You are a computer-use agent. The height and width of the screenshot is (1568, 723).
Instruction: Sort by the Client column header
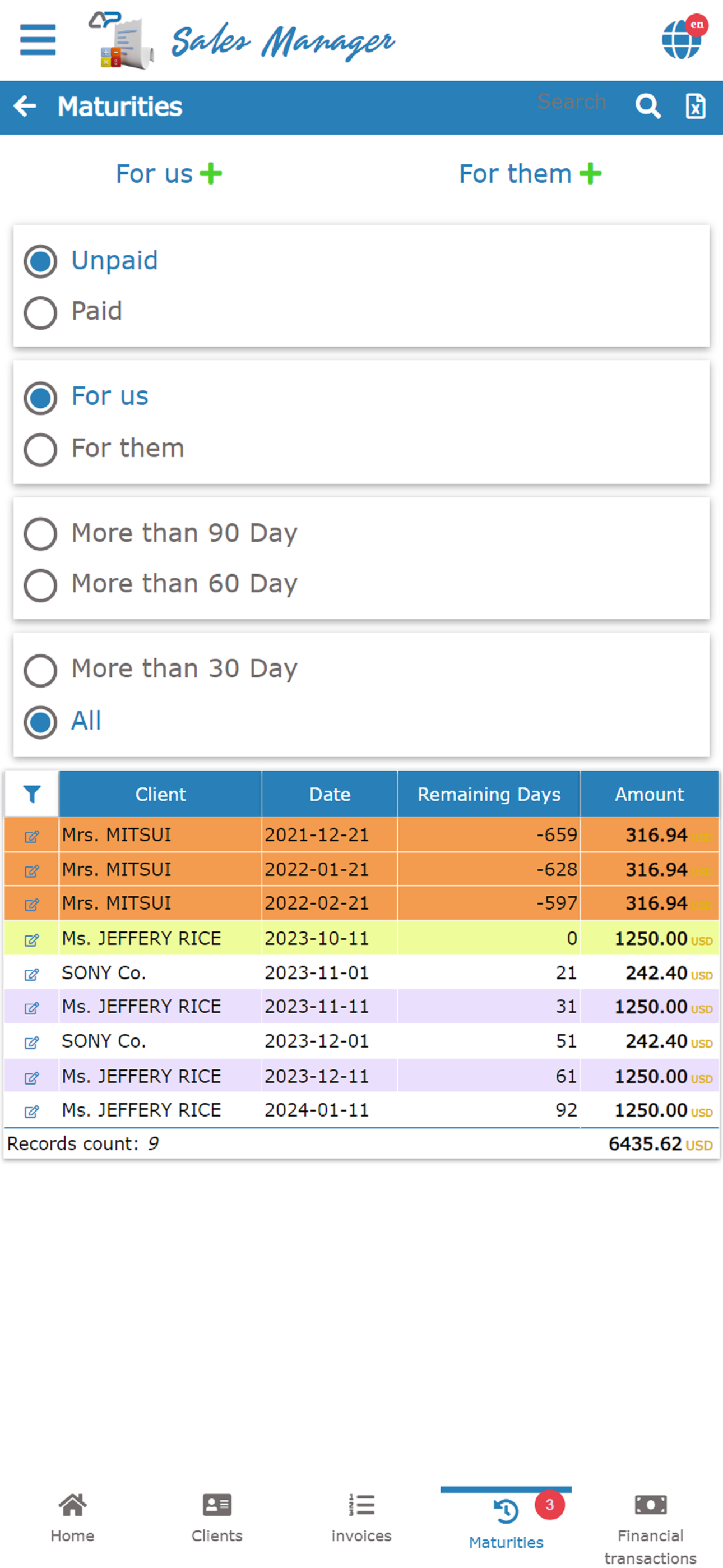[160, 794]
